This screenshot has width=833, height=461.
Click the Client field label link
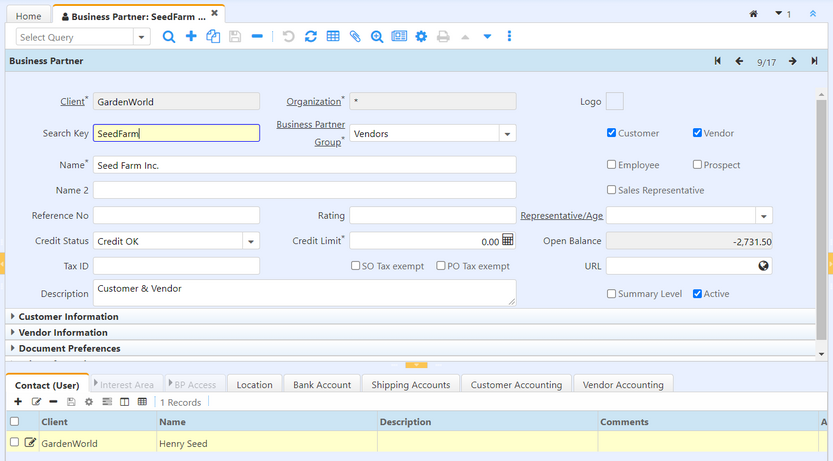coord(71,102)
